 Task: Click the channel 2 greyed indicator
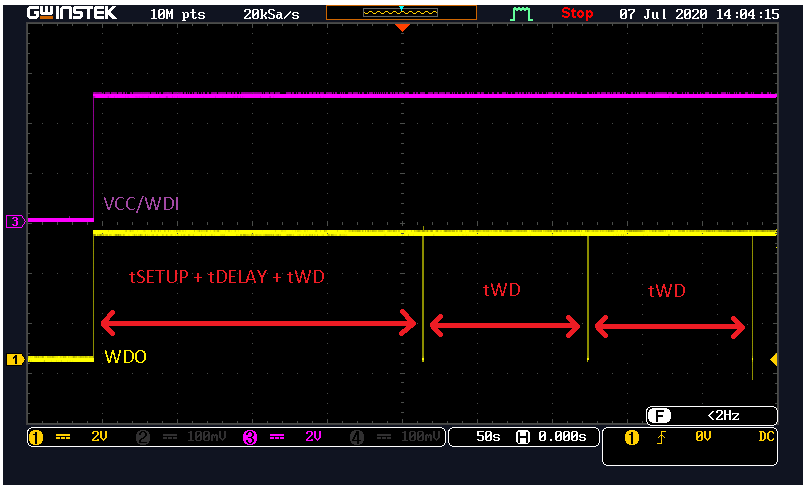tap(143, 437)
